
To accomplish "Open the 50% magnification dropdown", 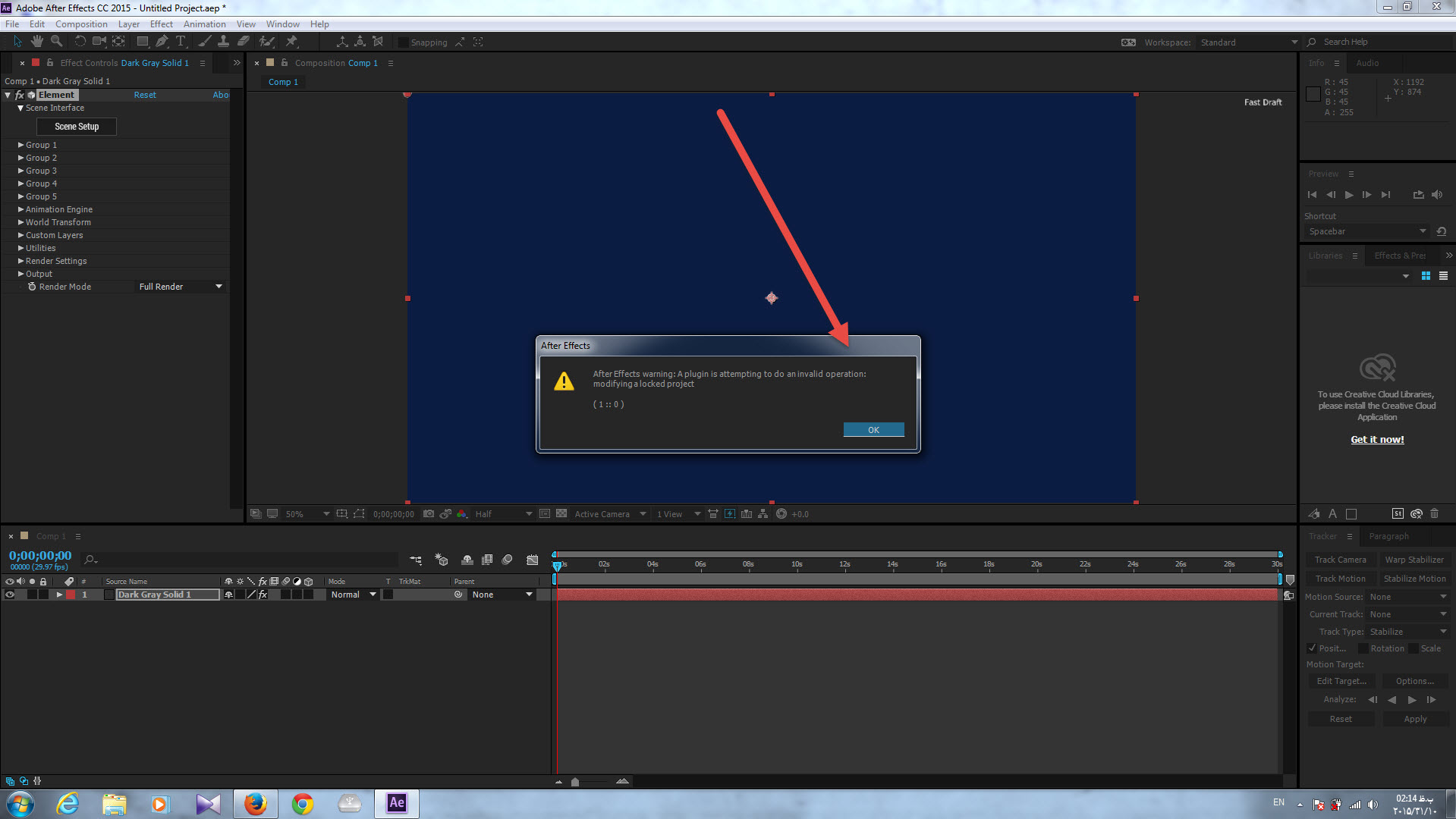I will pos(307,514).
